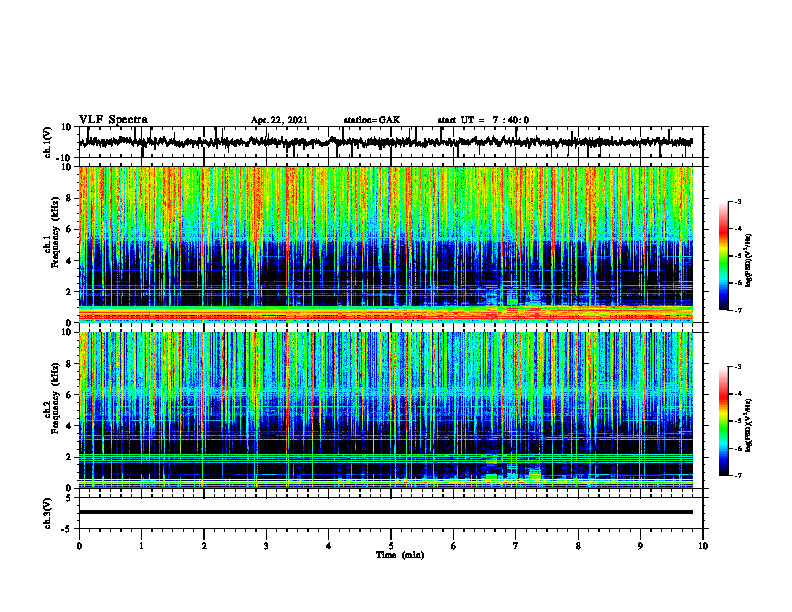Click the ch.1 PSD color scale bar
Viewport: 792px width, 612px height.
tap(723, 256)
